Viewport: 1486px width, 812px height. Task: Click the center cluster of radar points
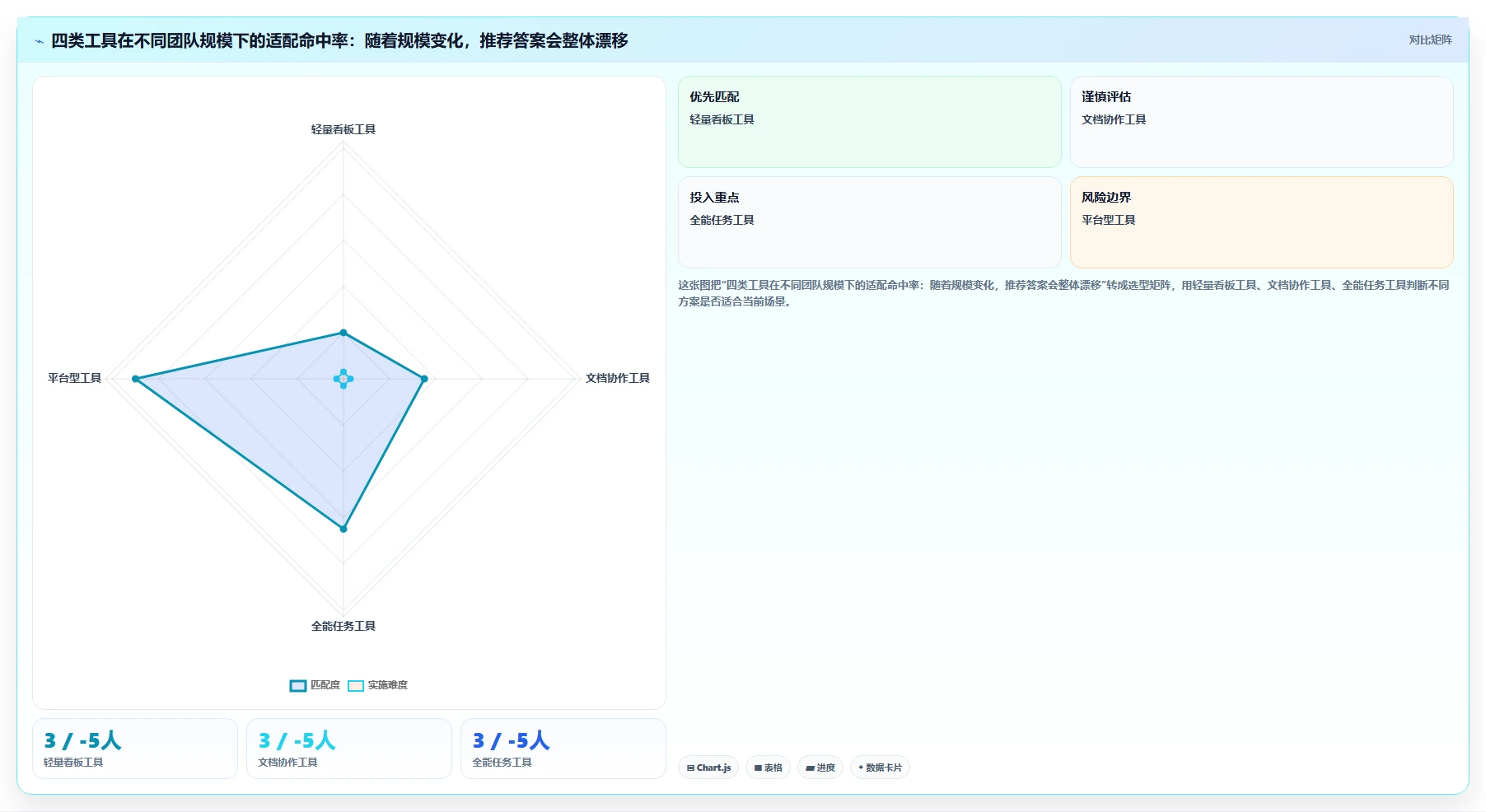(343, 379)
